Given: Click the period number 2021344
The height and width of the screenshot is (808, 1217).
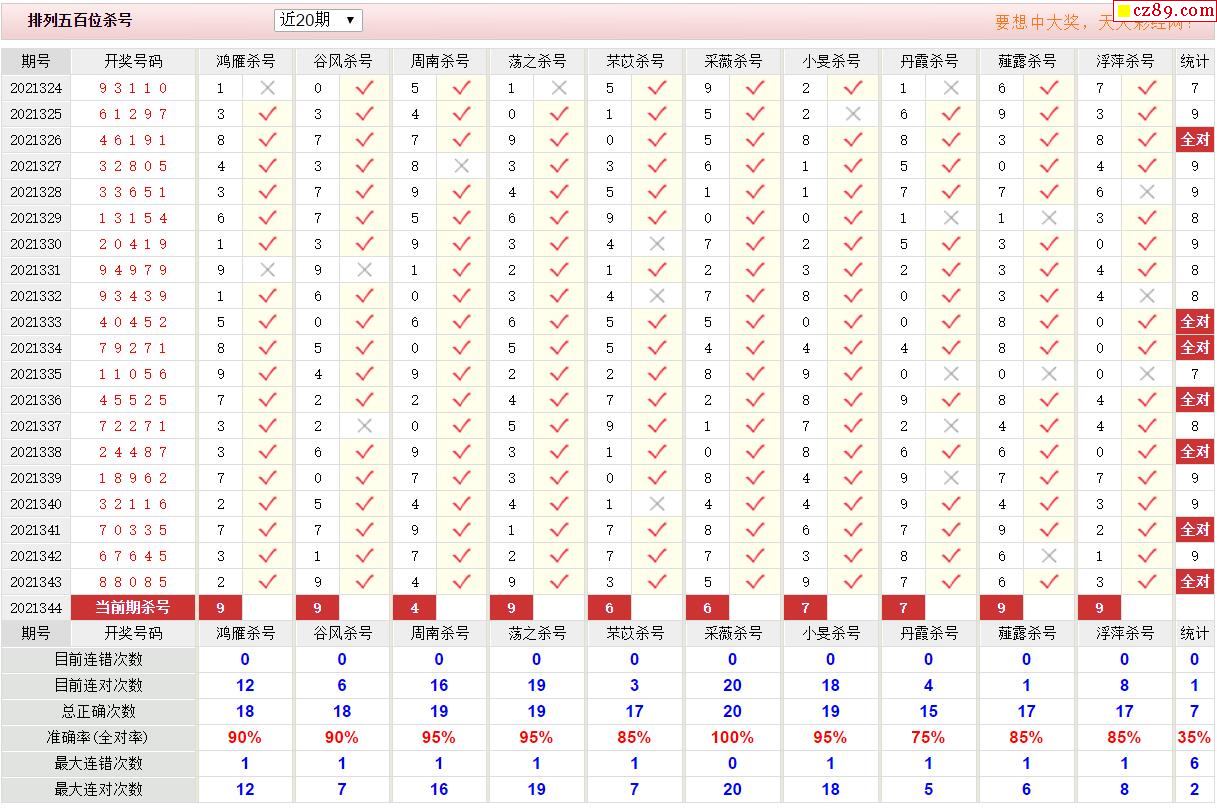Looking at the screenshot, I should [36, 608].
